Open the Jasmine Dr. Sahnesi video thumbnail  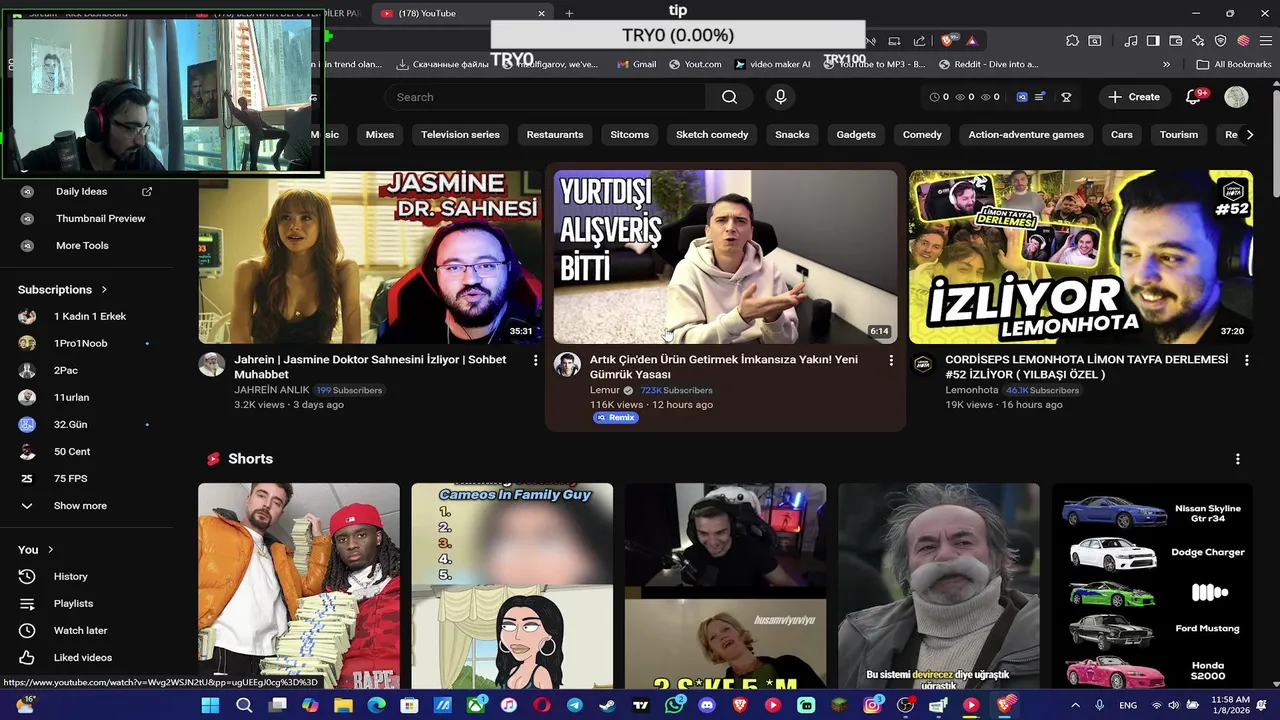pyautogui.click(x=370, y=257)
